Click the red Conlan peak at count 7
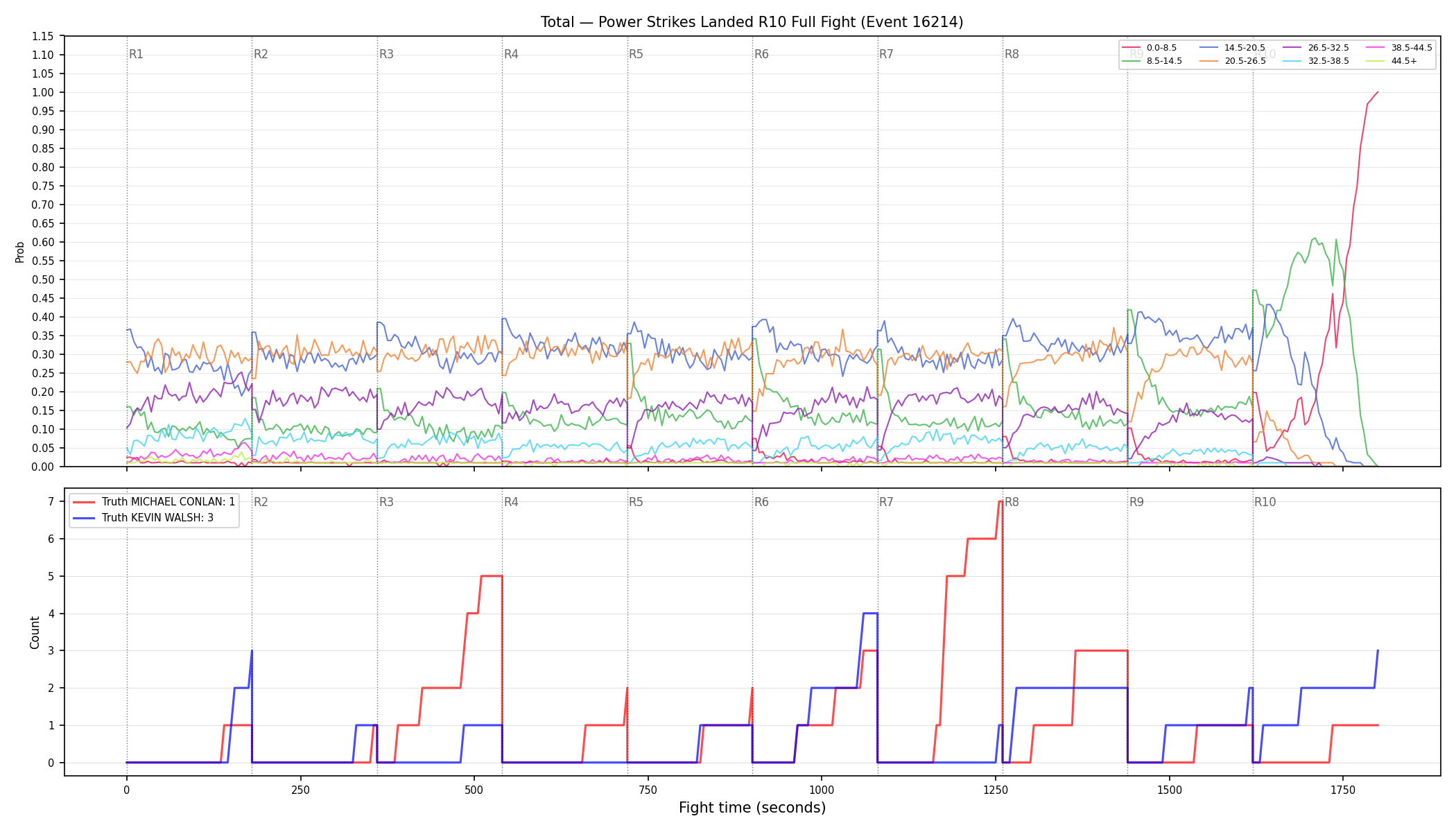 tap(1000, 501)
